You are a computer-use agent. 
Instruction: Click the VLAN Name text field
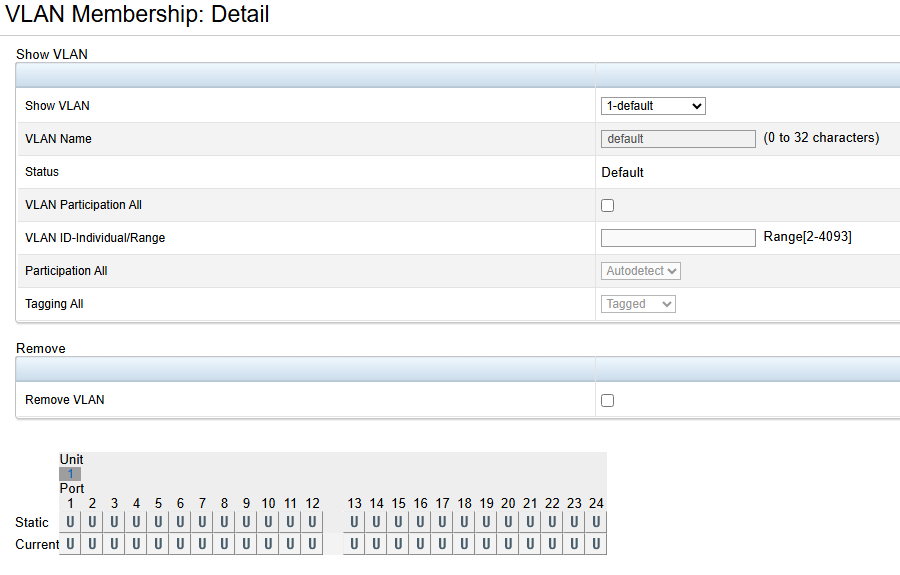(678, 139)
